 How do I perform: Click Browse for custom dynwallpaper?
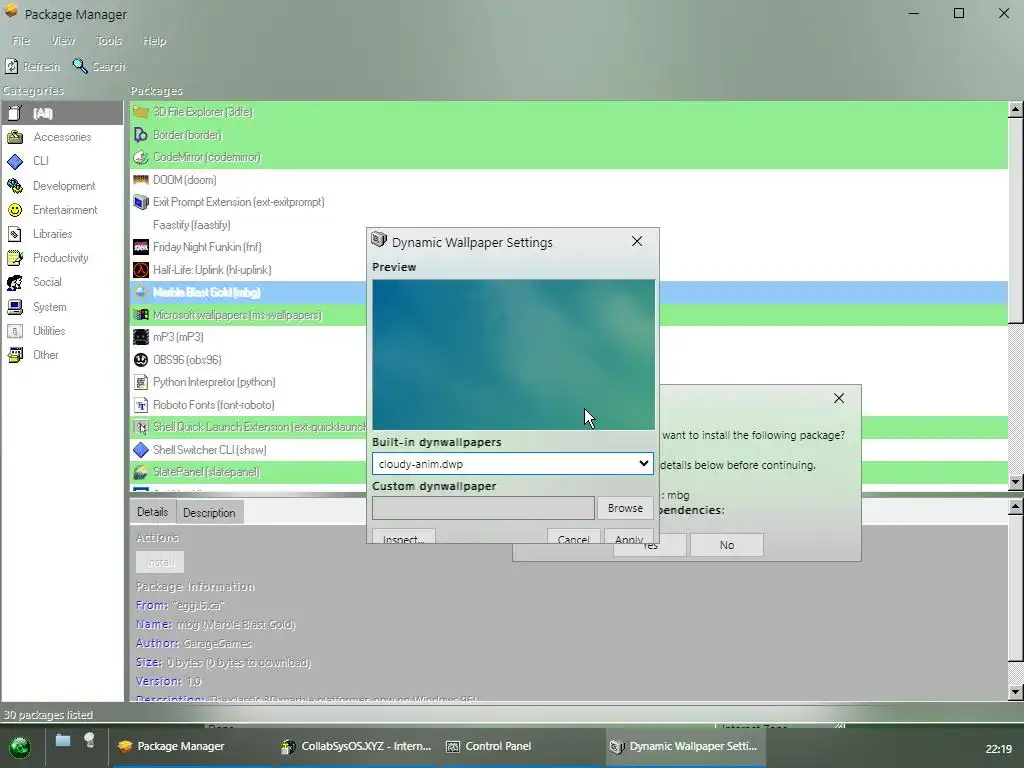(625, 508)
